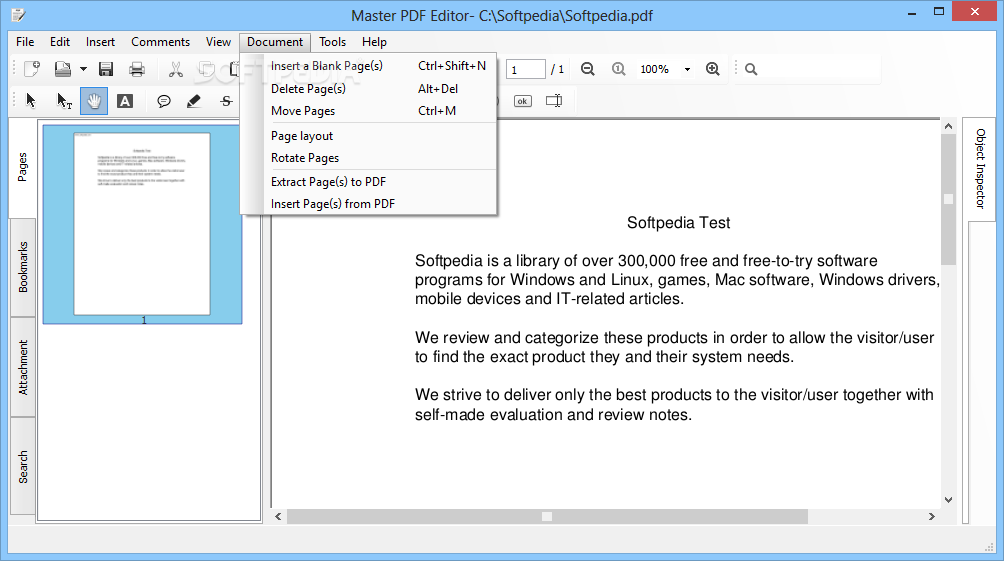The width and height of the screenshot is (1004, 561).
Task: Open the File menu
Action: click(x=25, y=42)
